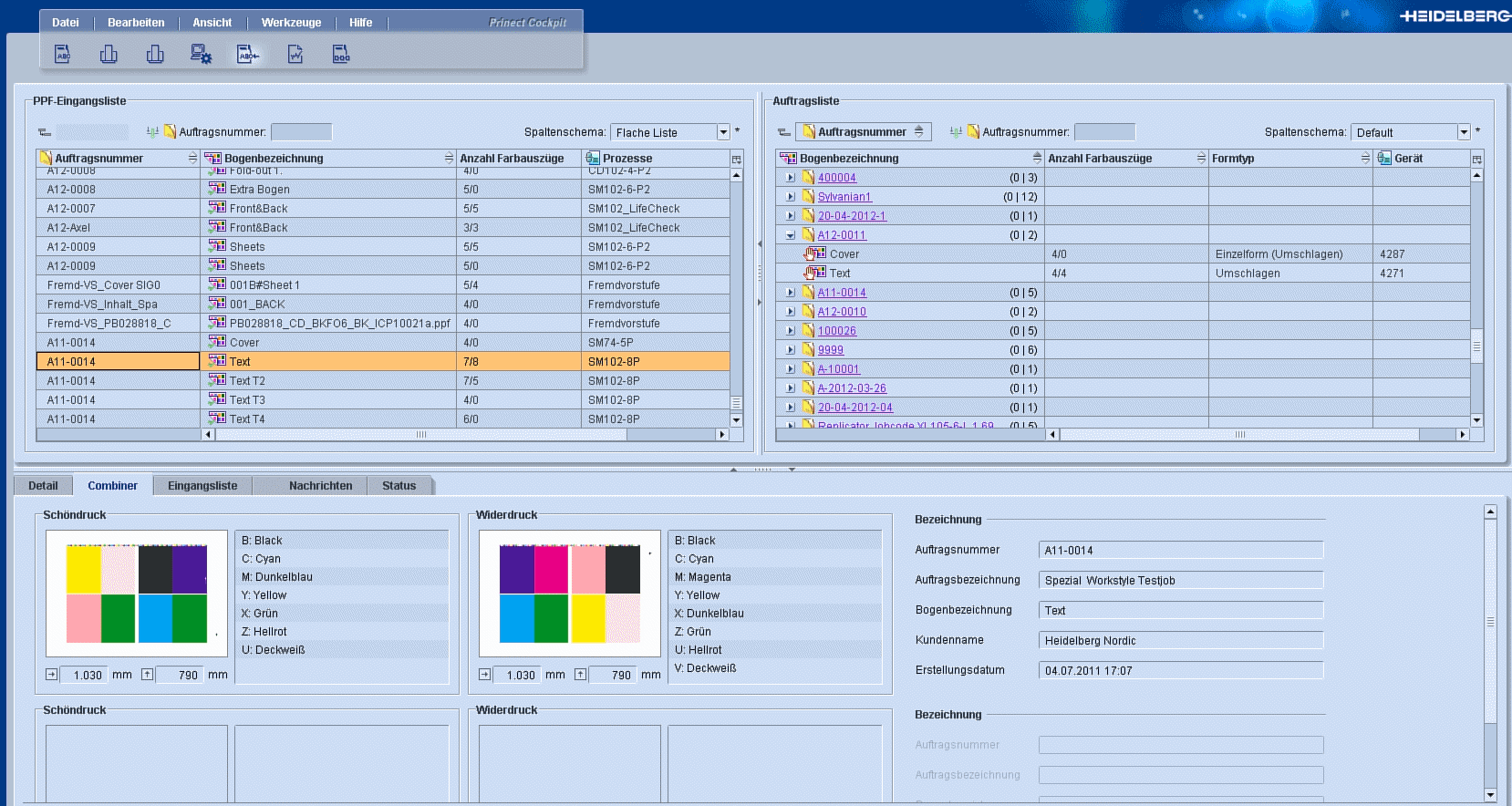Click hand sheet icon next to Text in Auftragsliste
The width and height of the screenshot is (1512, 806).
click(814, 274)
